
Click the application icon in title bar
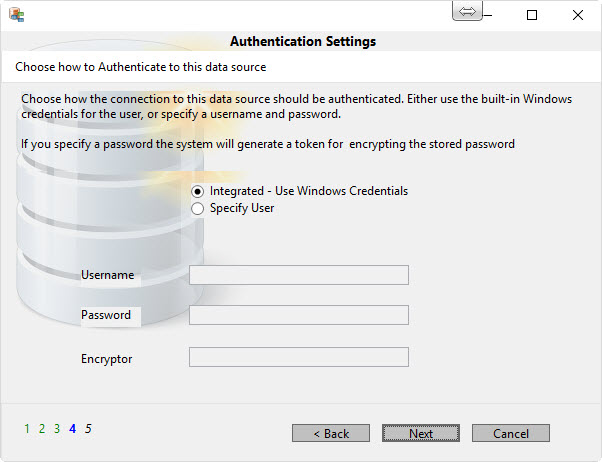17,15
